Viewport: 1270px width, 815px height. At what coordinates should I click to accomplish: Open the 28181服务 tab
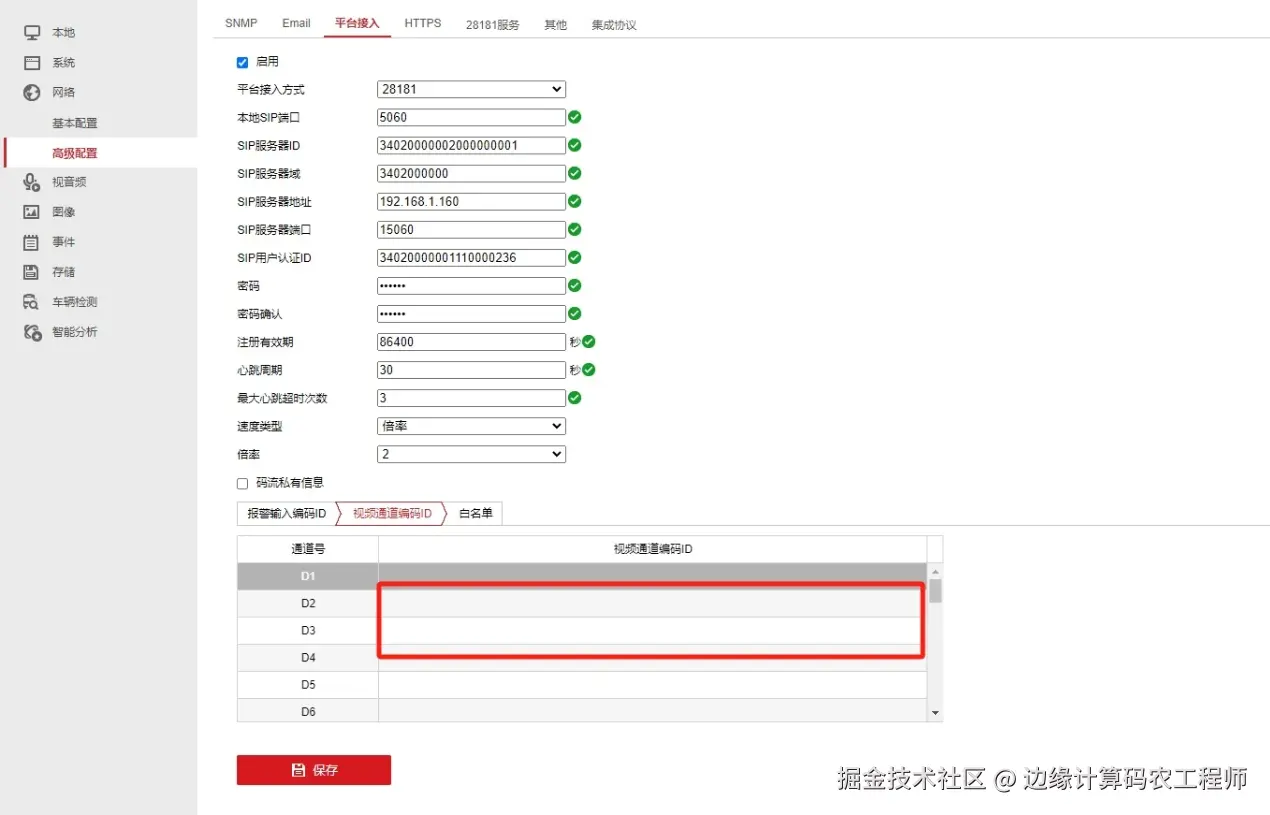pyautogui.click(x=492, y=24)
